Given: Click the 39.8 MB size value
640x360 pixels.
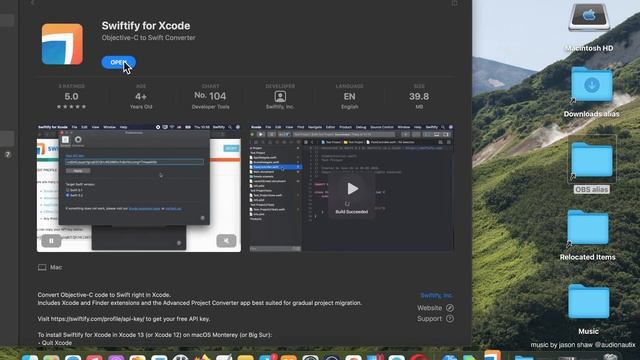Looking at the screenshot, I should click(419, 97).
